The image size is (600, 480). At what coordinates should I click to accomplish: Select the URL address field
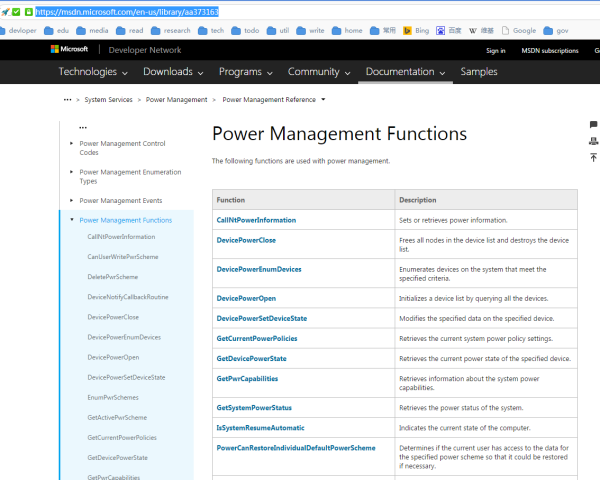pos(127,12)
